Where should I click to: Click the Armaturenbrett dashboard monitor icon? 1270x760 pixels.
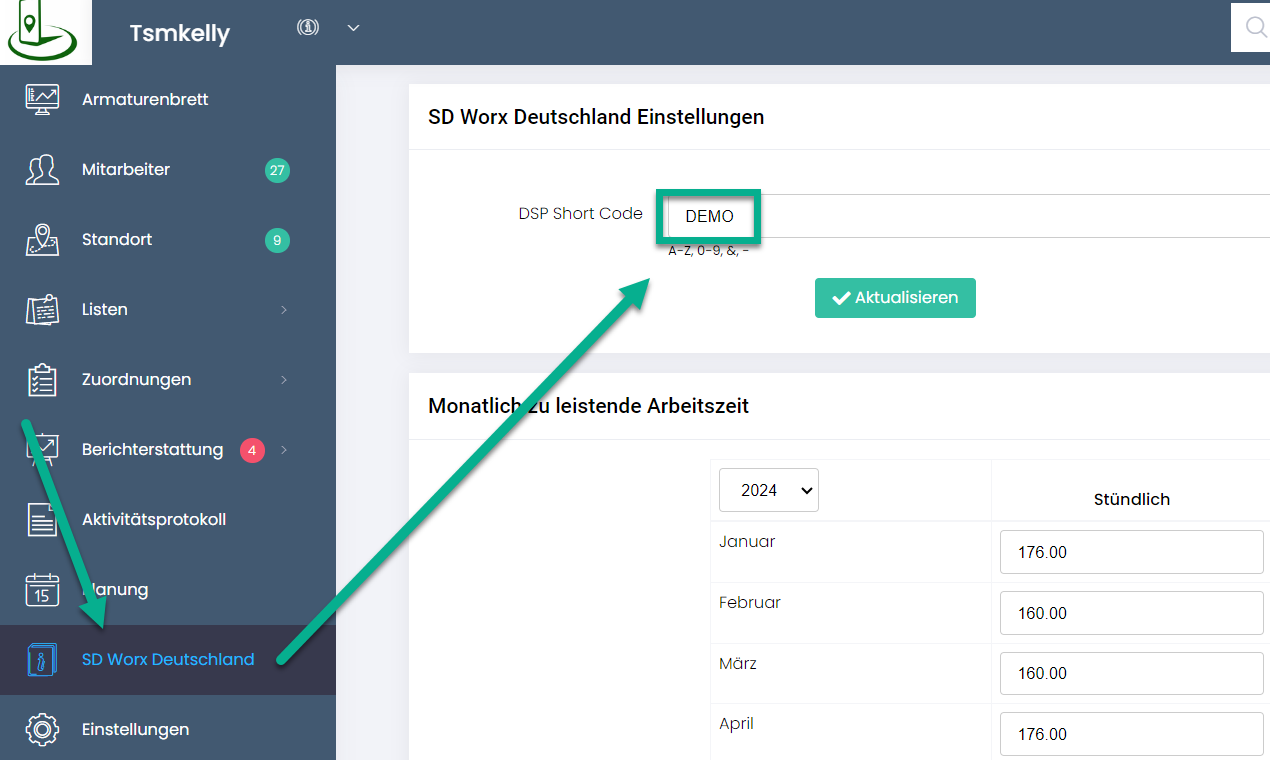click(42, 99)
